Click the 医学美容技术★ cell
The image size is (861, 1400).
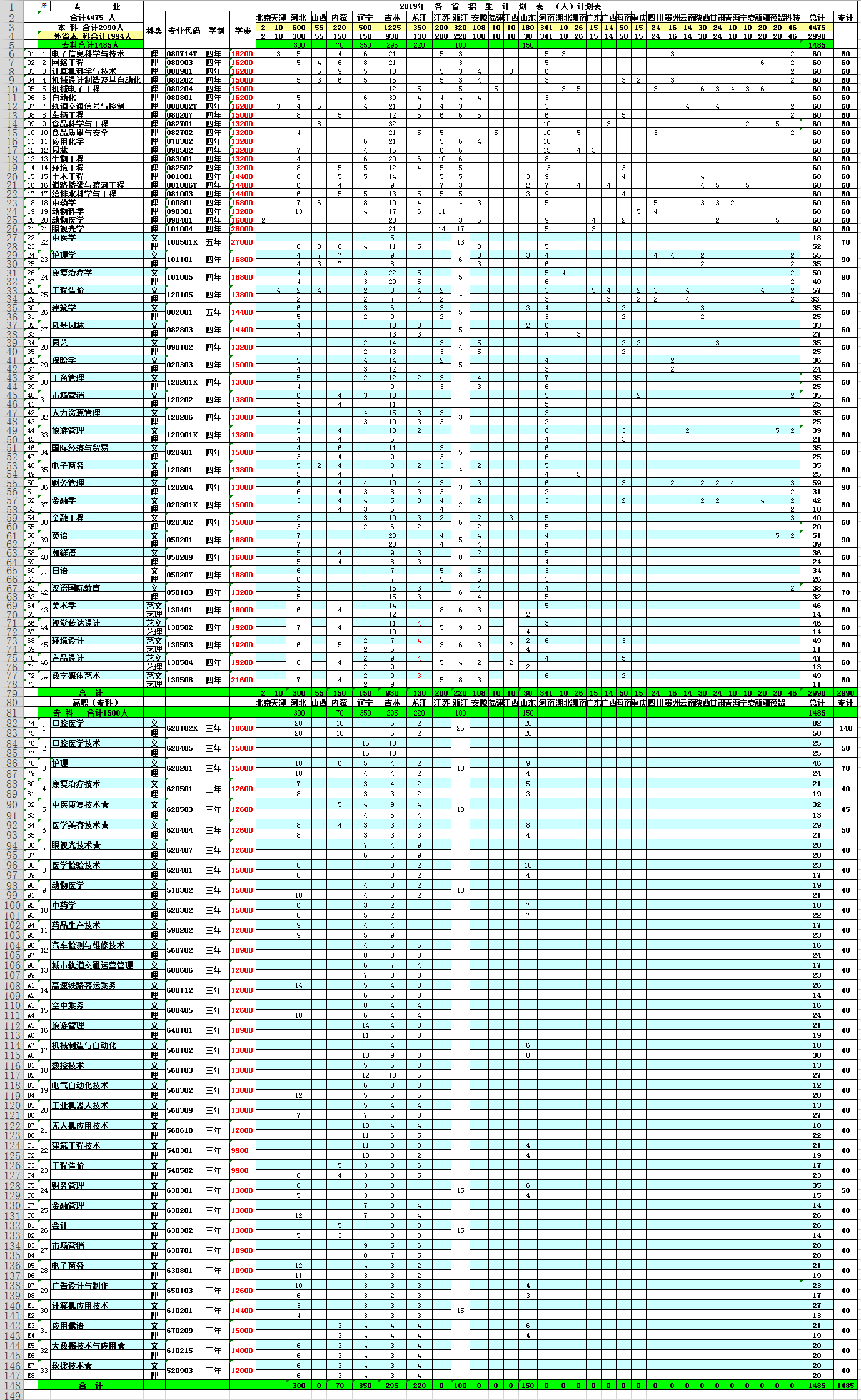97,825
